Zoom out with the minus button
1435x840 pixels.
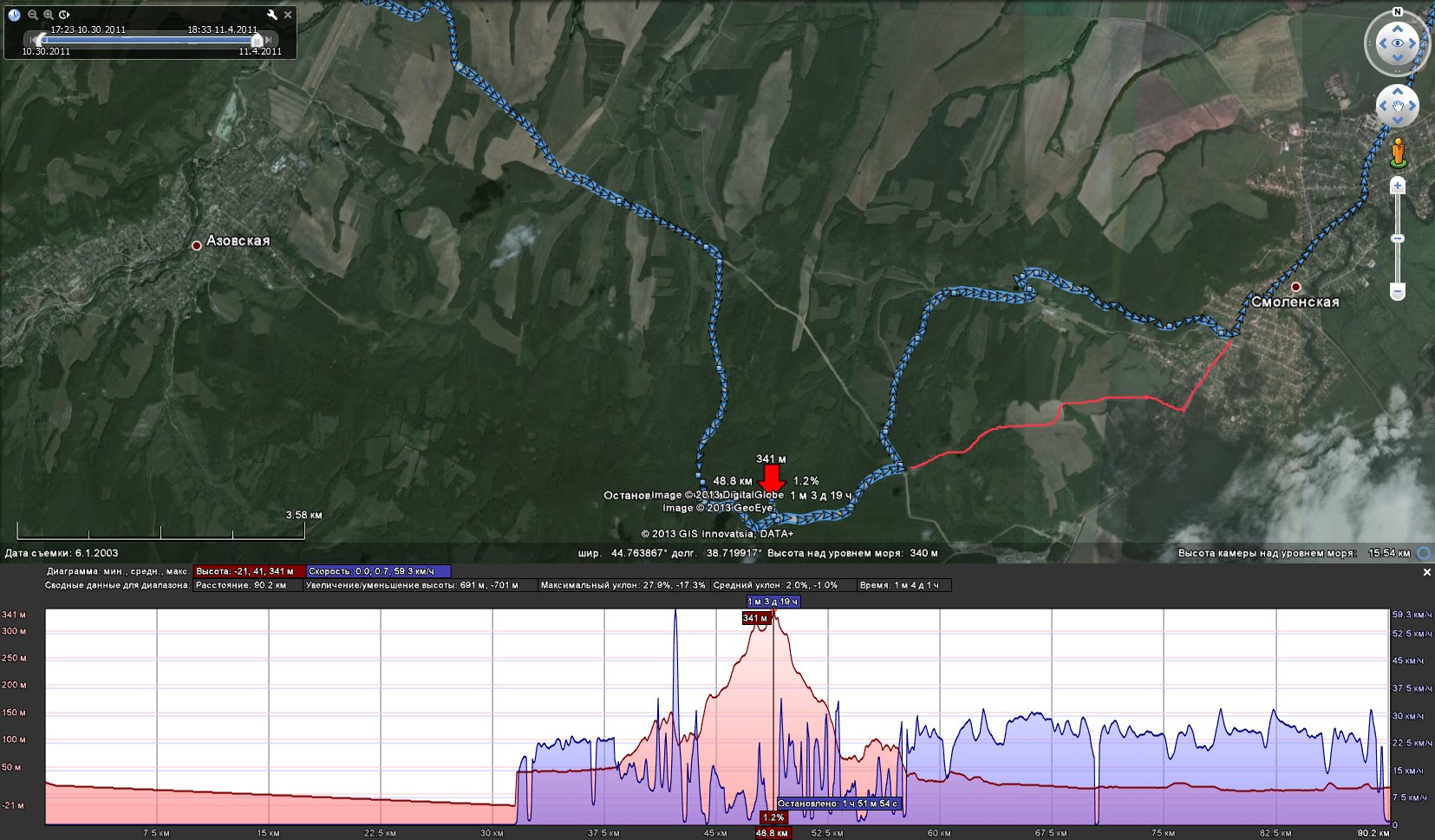point(1397,292)
